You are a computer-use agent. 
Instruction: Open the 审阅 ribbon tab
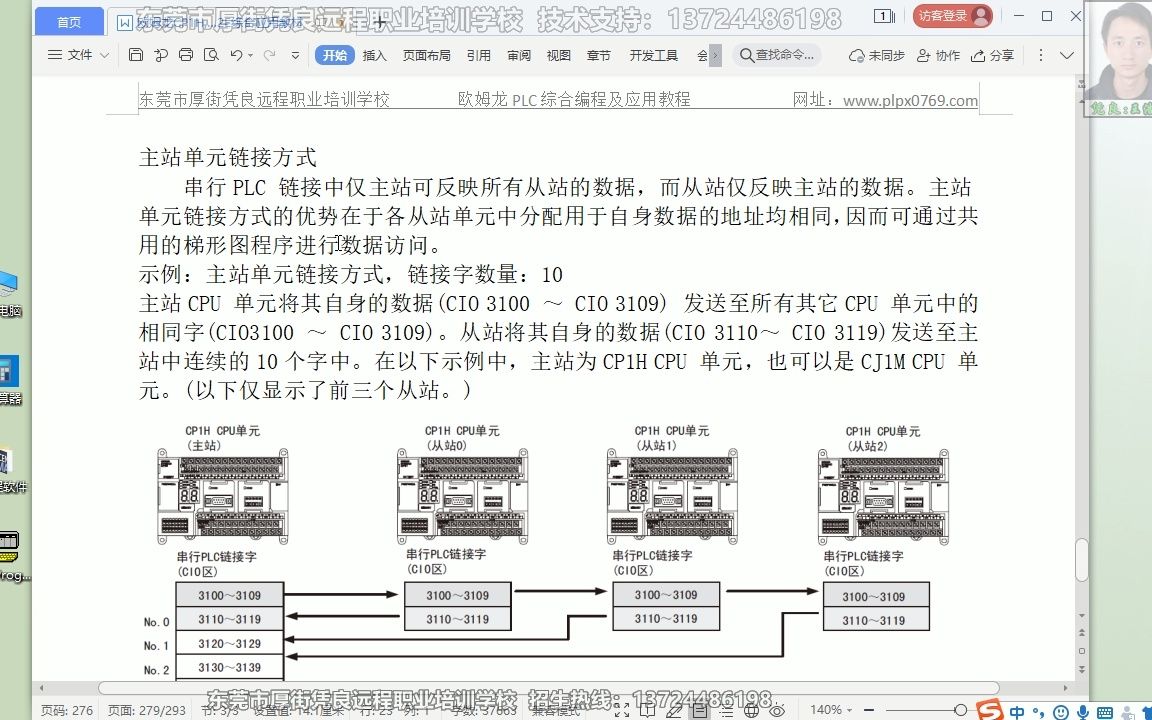(519, 55)
